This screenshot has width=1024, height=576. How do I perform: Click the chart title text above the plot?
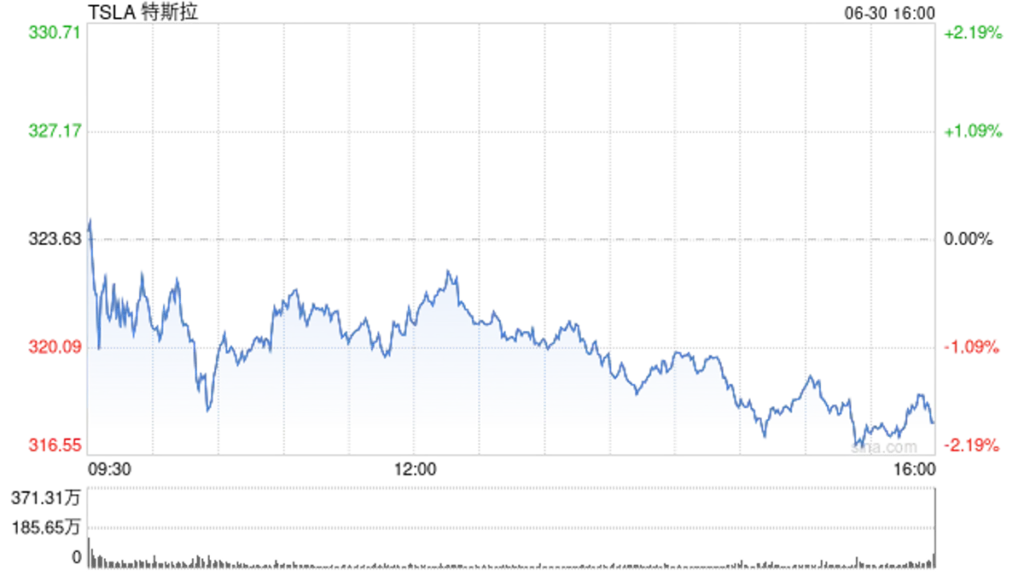(x=140, y=16)
